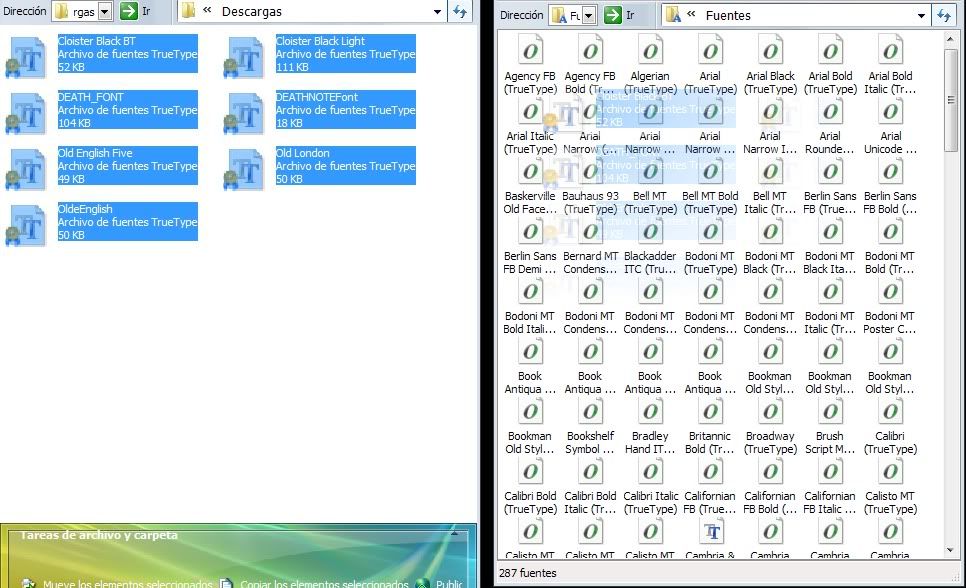Click the Calibri (TrueType) font icon
966x588 pixels.
pyautogui.click(x=890, y=412)
